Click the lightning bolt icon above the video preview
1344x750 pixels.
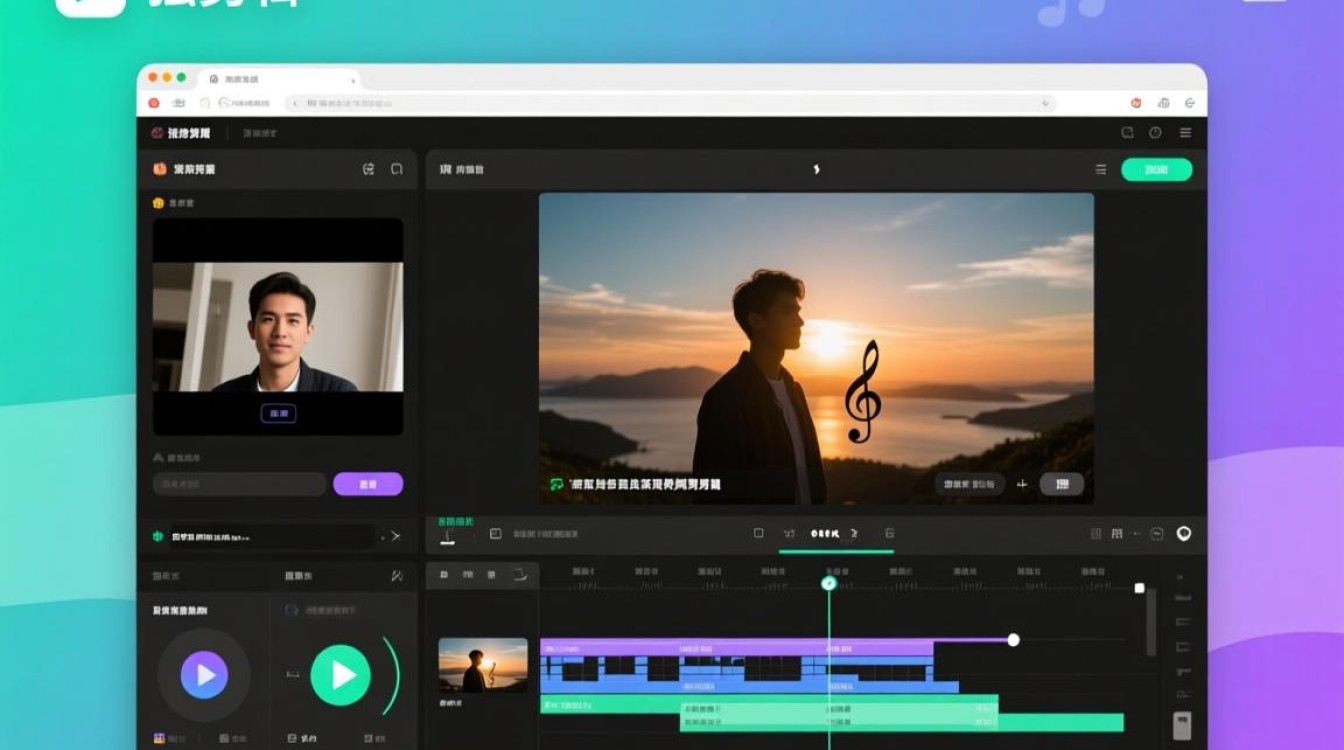816,170
